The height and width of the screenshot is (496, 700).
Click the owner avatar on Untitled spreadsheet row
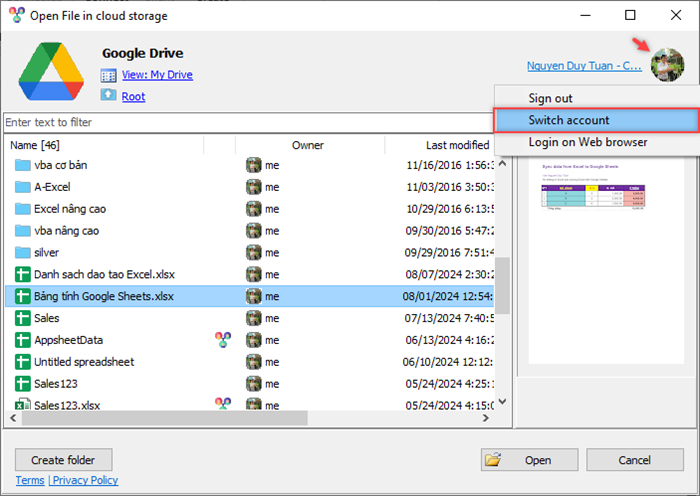pos(254,362)
